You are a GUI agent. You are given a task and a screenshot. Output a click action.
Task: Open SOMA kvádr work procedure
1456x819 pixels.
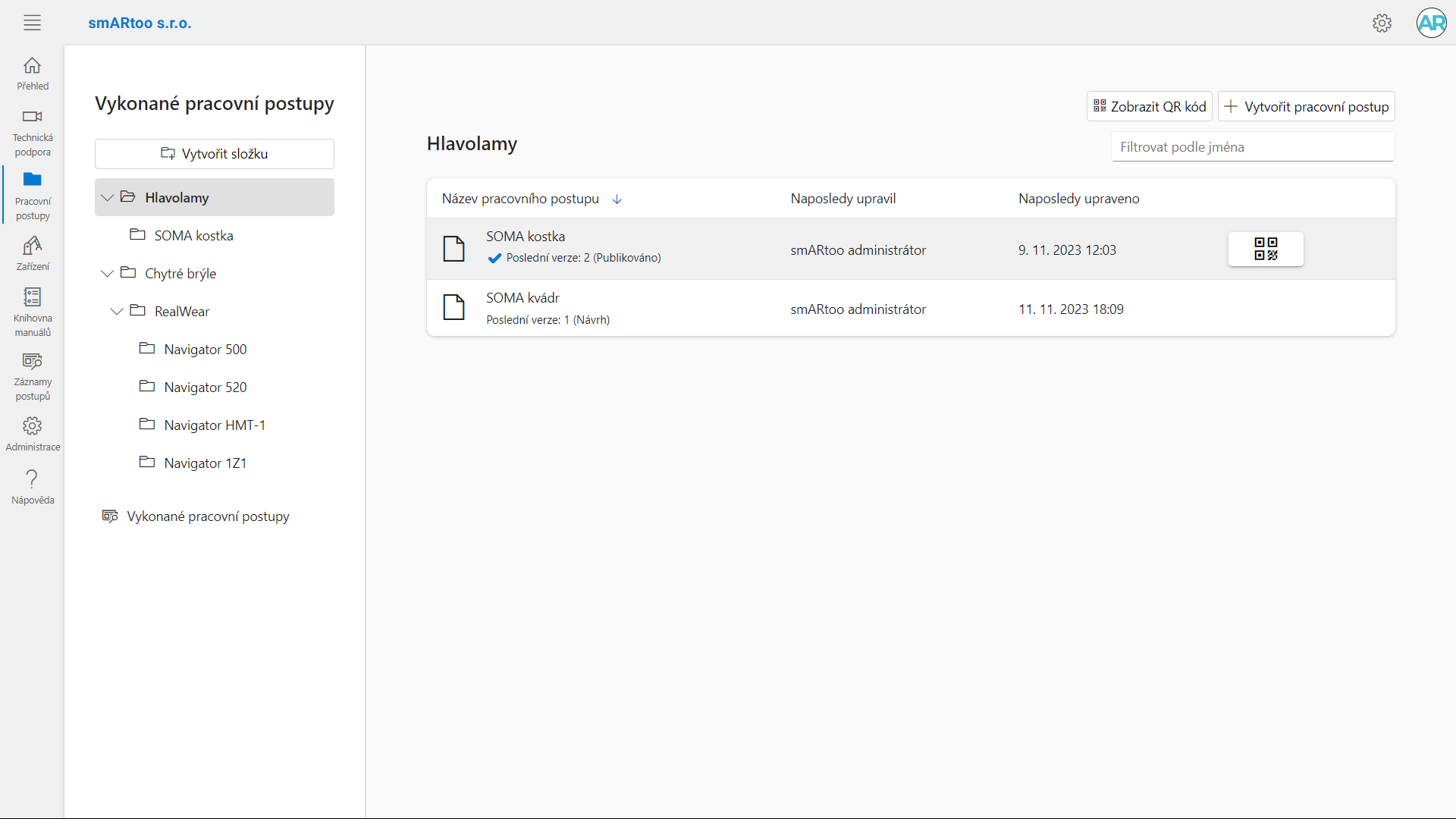tap(522, 298)
